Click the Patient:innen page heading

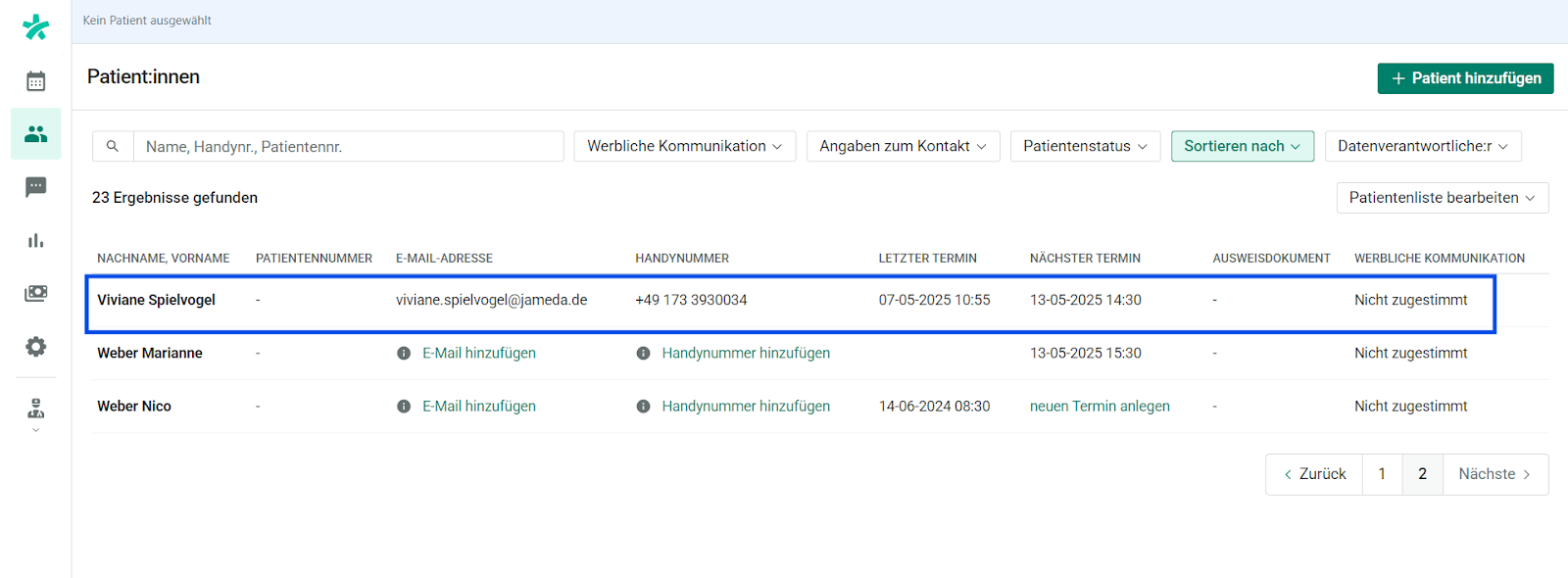click(x=143, y=77)
